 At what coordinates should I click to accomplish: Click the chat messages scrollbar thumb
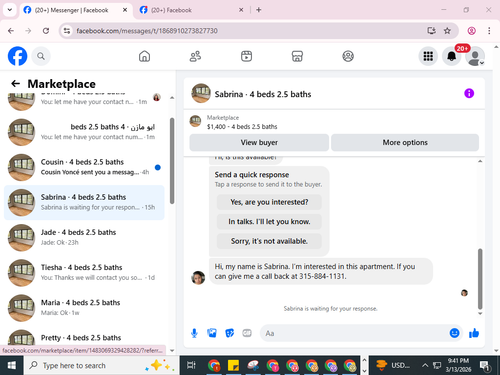480,279
